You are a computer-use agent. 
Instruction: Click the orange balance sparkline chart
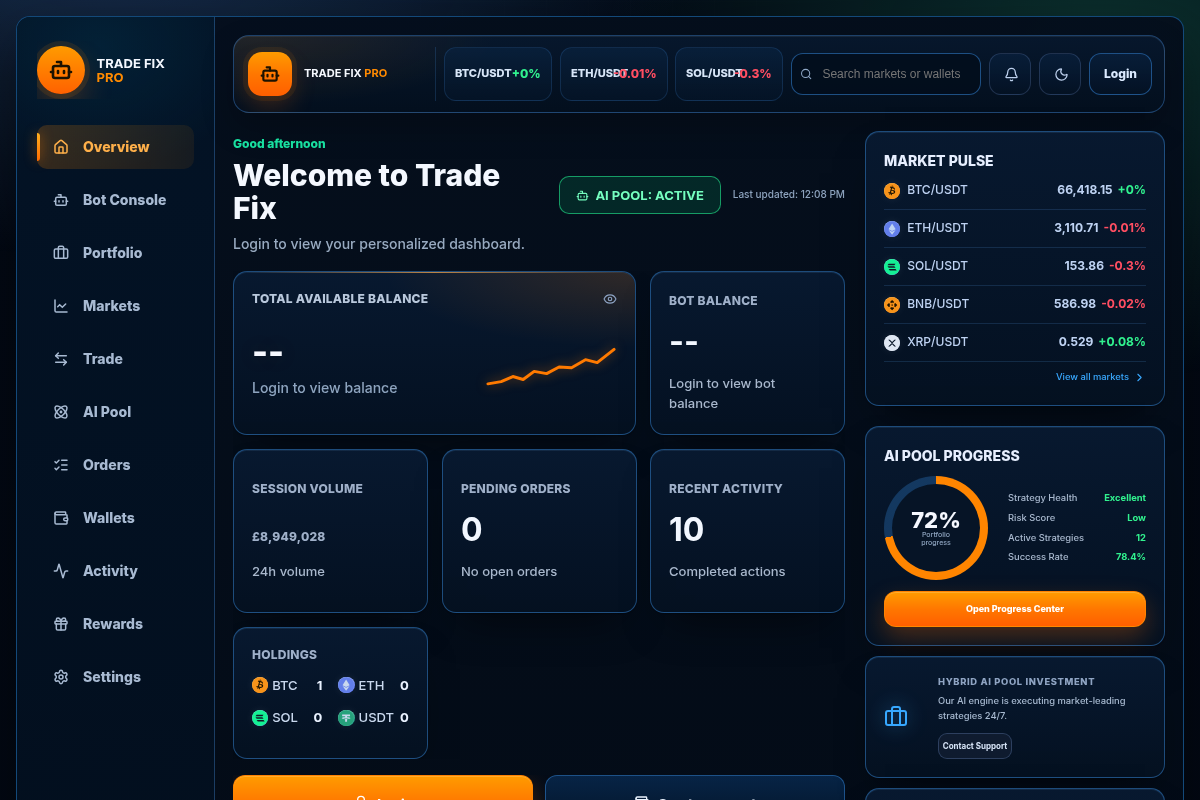coord(551,367)
